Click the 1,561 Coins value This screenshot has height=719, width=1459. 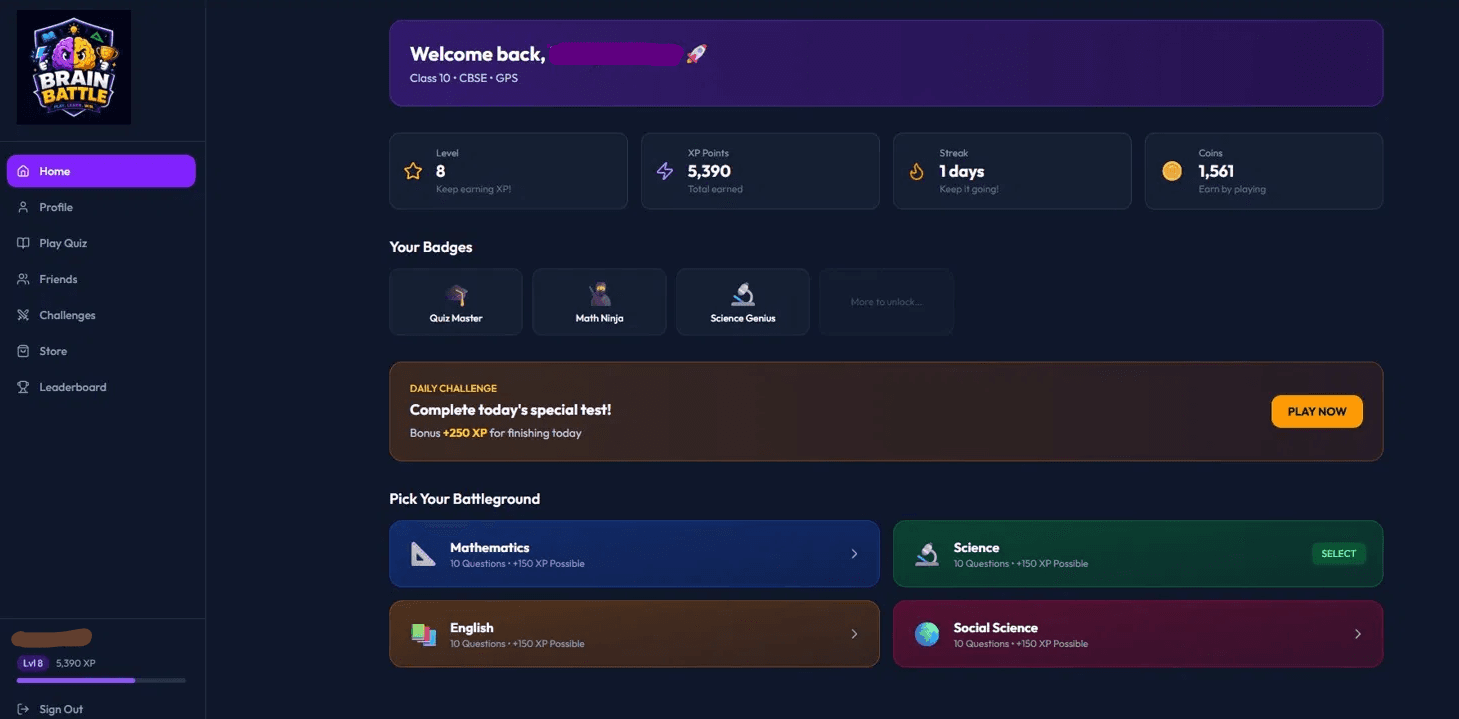click(1216, 171)
